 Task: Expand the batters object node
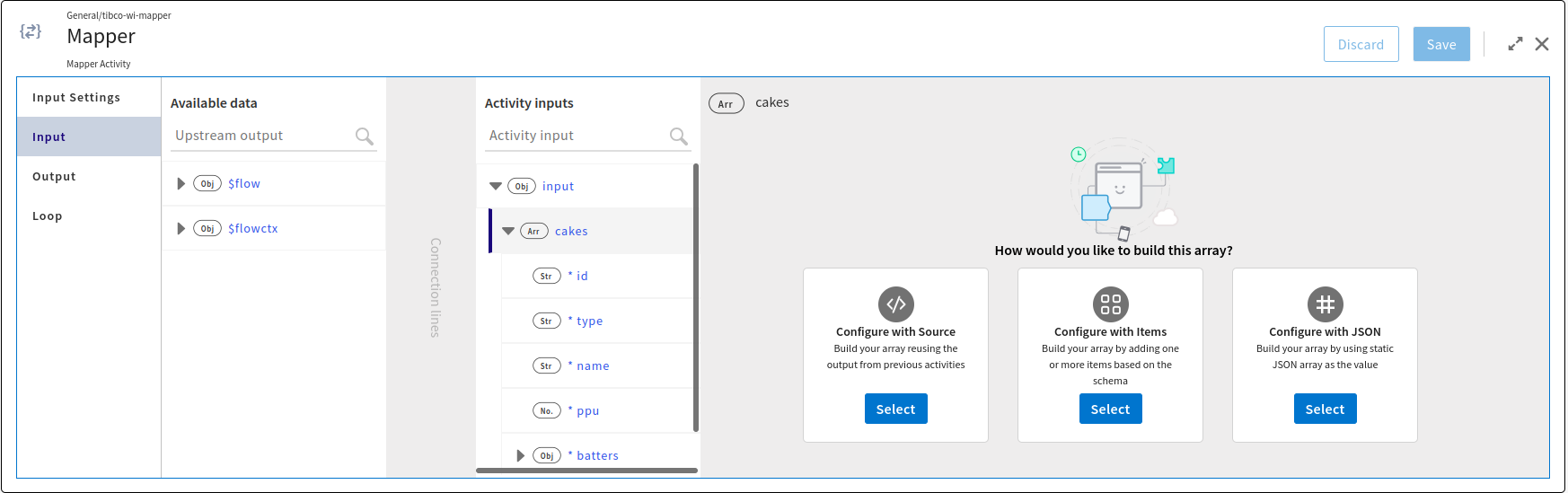(x=521, y=455)
